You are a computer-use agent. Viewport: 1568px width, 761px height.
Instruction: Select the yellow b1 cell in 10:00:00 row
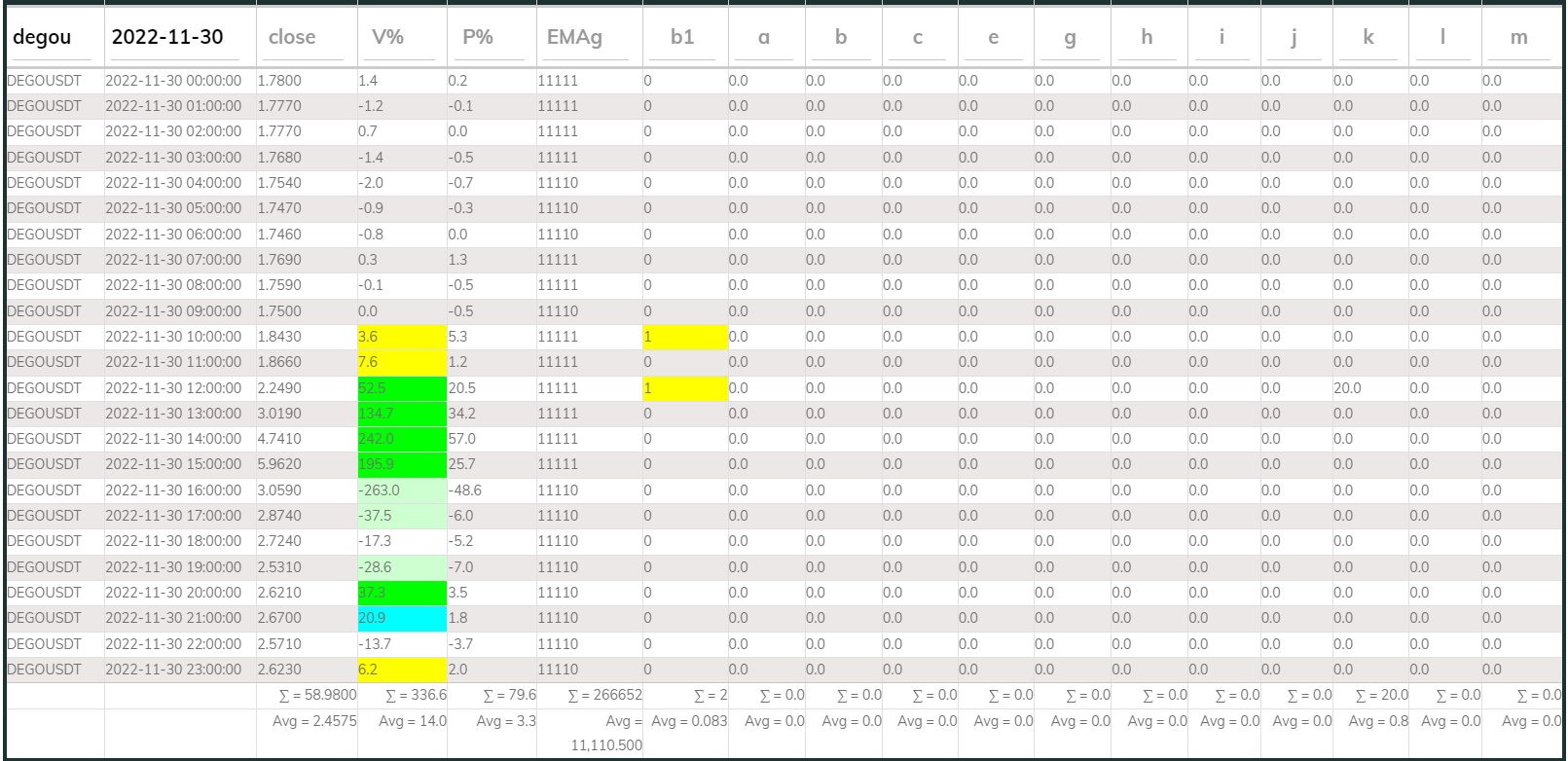click(684, 337)
